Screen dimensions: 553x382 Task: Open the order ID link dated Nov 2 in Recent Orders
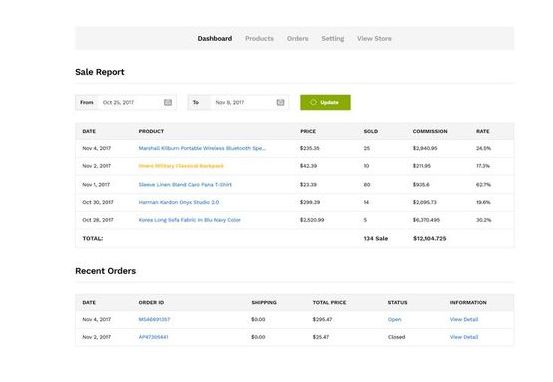coord(153,337)
